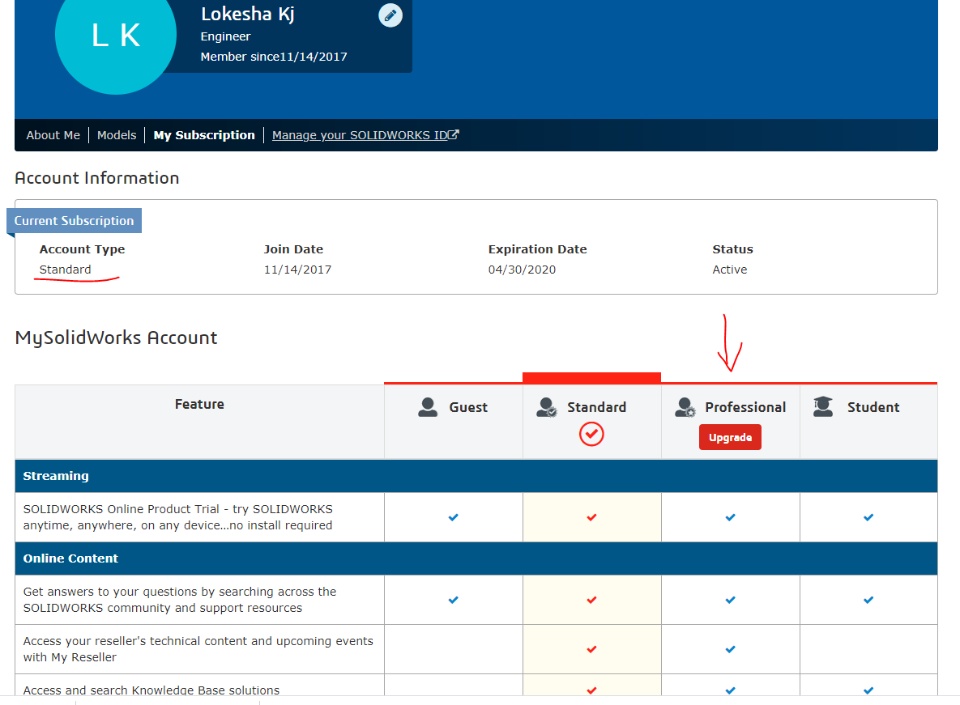This screenshot has height=705, width=960.
Task: Click Professional checkmark for Online Product Trial
Action: tap(730, 517)
